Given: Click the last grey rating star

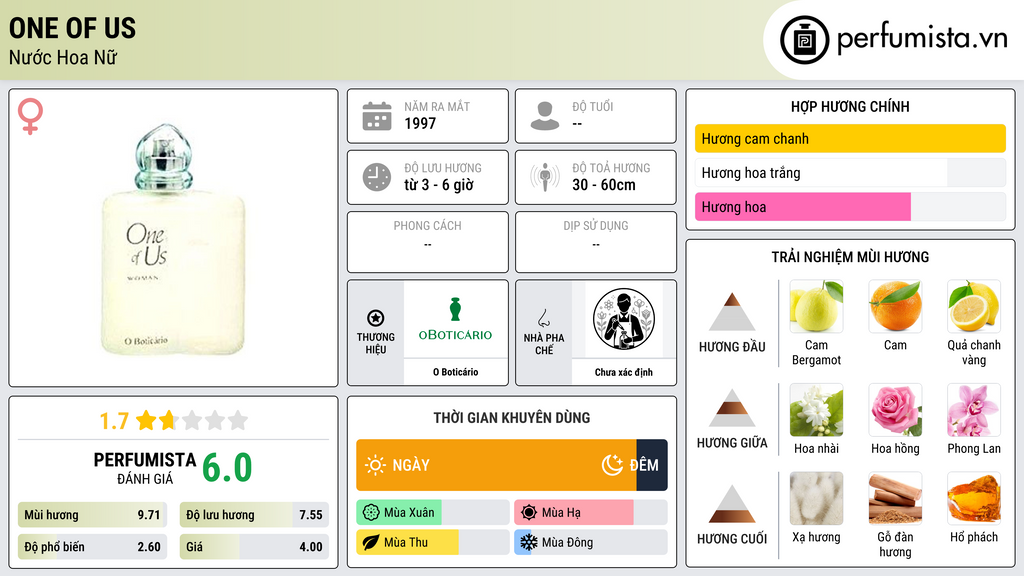Looking at the screenshot, I should click(x=238, y=420).
